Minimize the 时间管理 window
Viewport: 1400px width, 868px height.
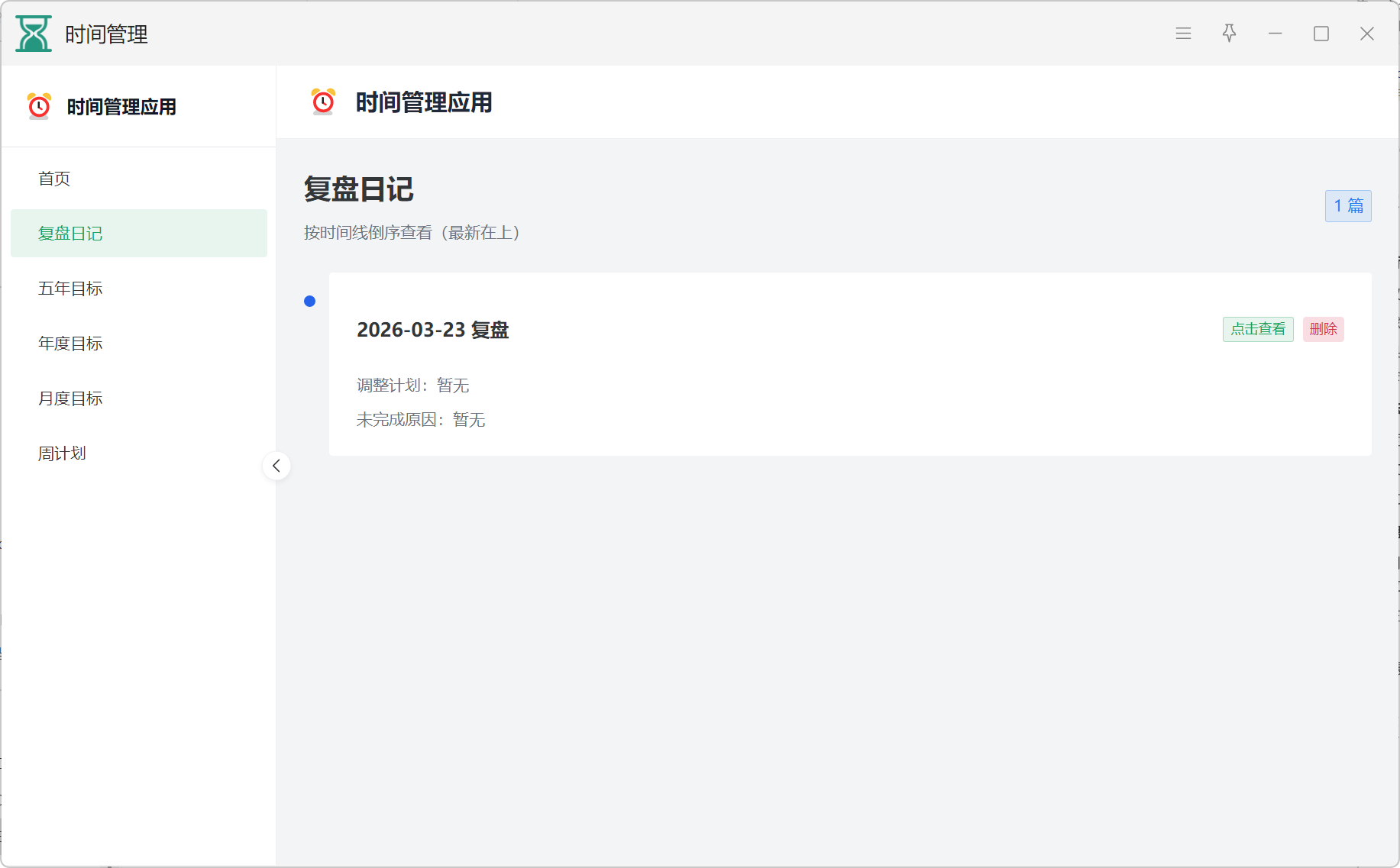(1275, 34)
